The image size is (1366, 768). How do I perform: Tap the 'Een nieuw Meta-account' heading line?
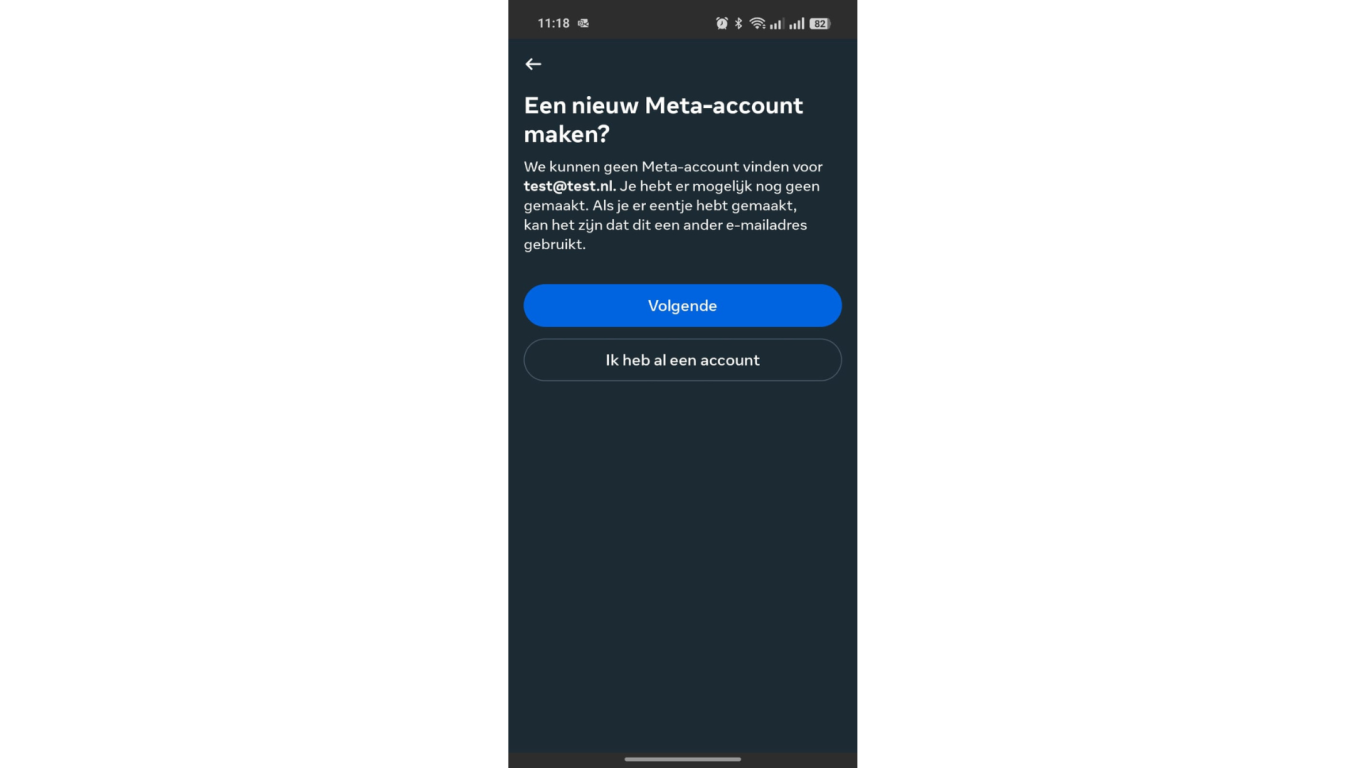[664, 105]
